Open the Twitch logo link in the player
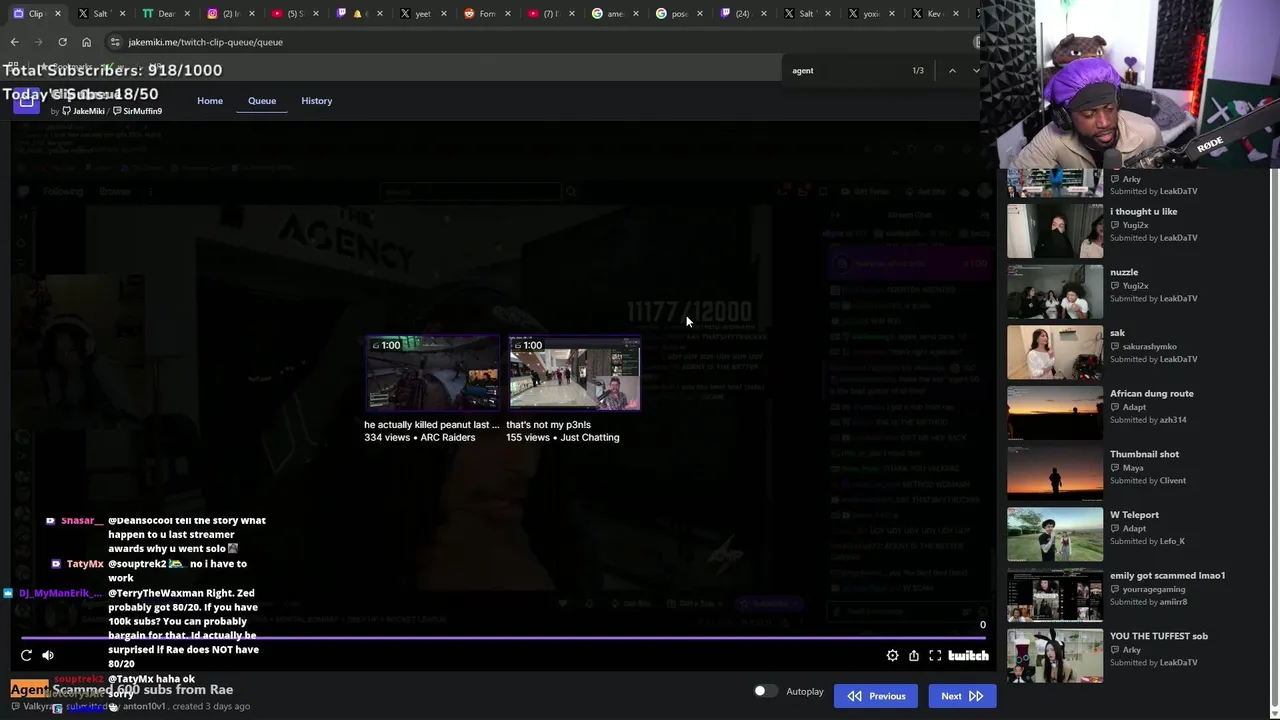1280x720 pixels. (x=968, y=655)
